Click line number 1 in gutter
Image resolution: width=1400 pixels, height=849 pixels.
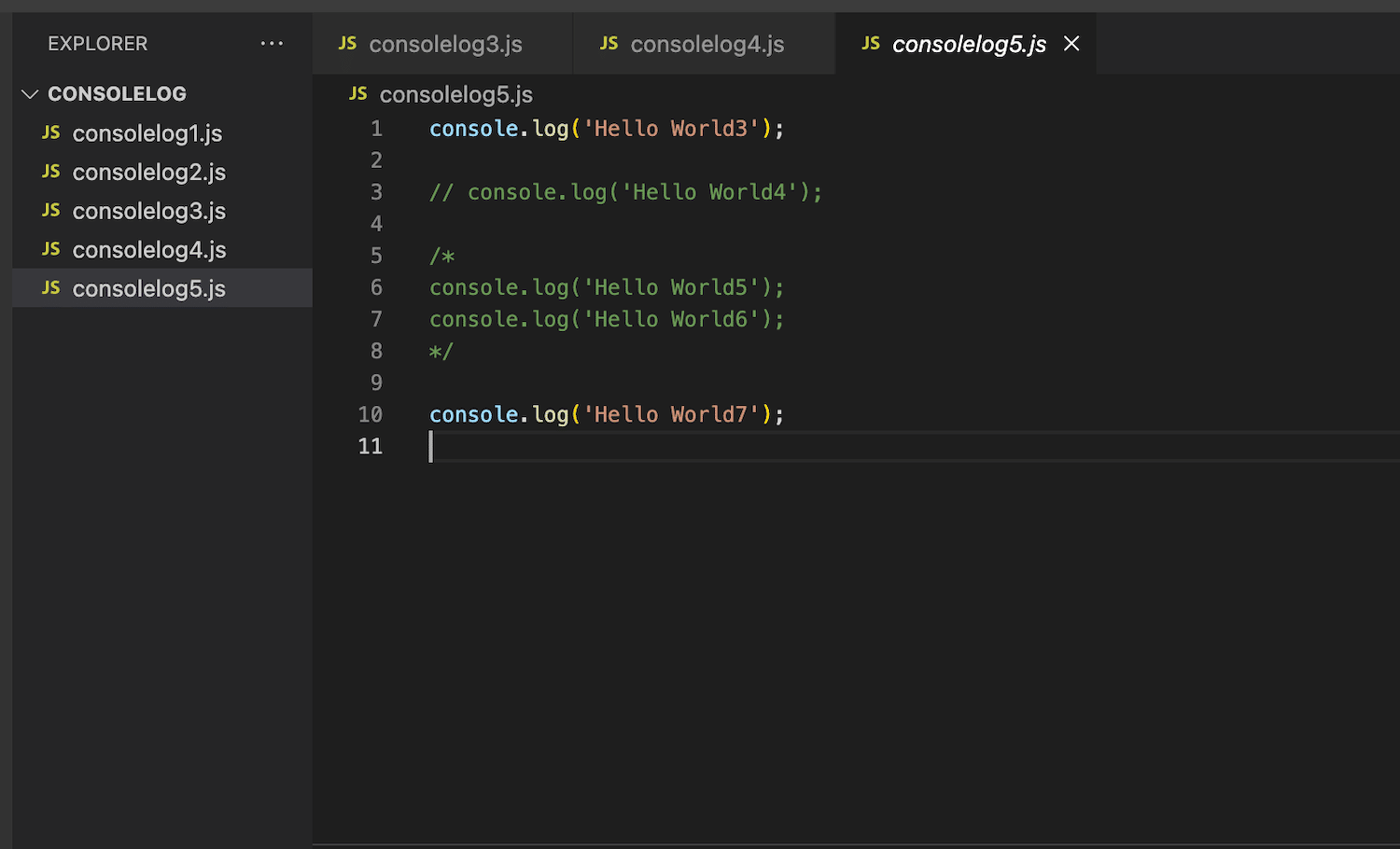coord(376,129)
